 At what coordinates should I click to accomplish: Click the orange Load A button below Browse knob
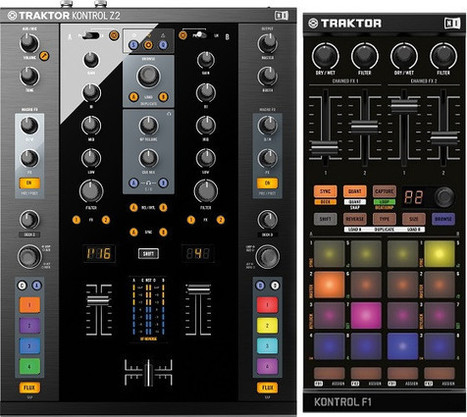coord(134,97)
